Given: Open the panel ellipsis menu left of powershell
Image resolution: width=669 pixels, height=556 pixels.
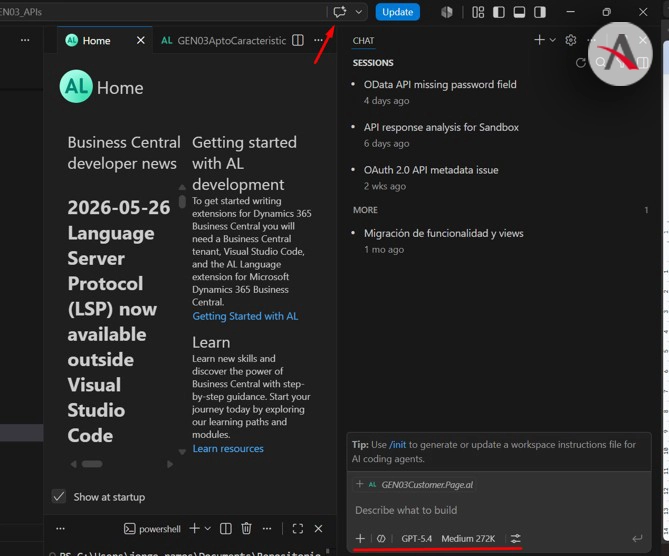Looking at the screenshot, I should (61, 529).
